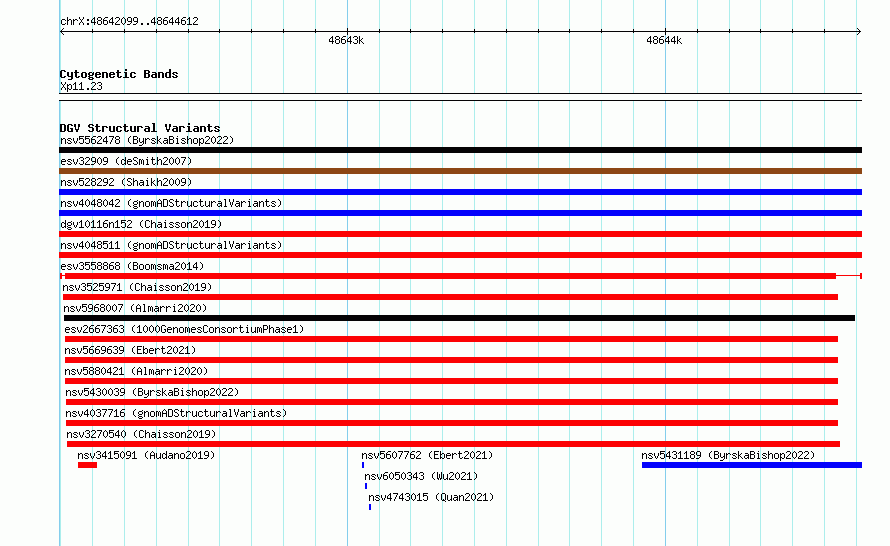Select the black nsv5968007 variant bar
Viewport: 890px width, 546px height.
(x=459, y=318)
